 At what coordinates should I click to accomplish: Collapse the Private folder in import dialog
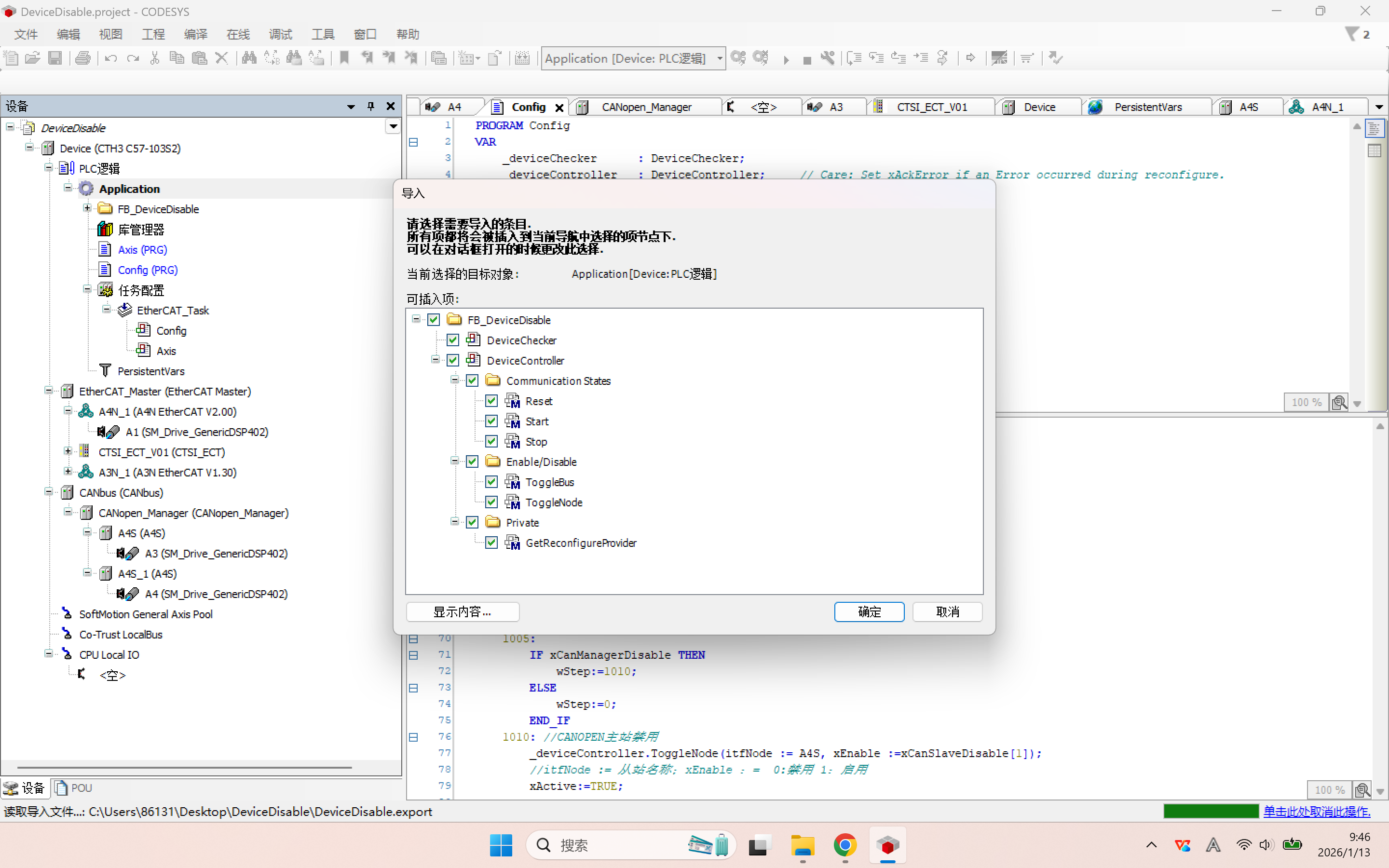coord(455,522)
